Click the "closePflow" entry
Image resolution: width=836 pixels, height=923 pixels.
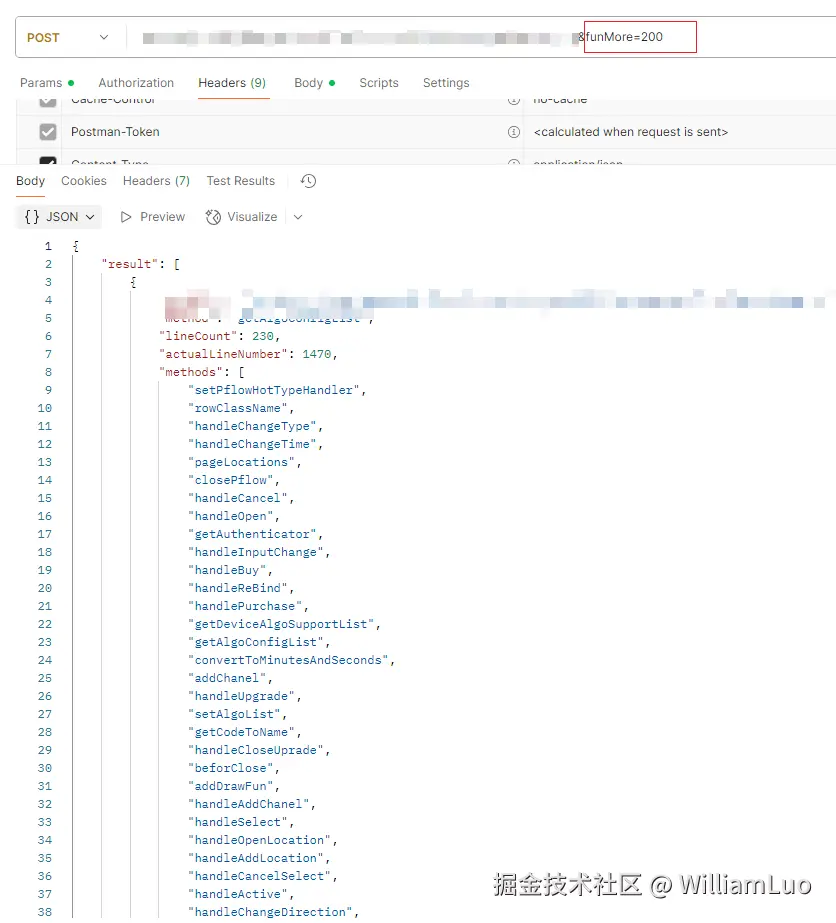click(x=231, y=480)
